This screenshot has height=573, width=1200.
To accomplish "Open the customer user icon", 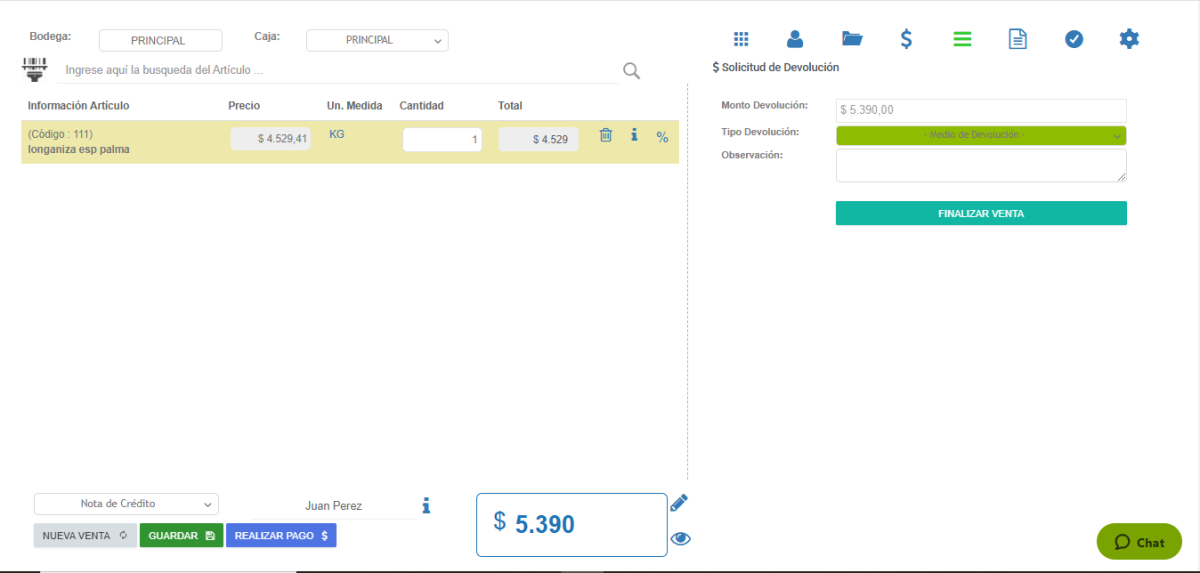I will pyautogui.click(x=795, y=39).
